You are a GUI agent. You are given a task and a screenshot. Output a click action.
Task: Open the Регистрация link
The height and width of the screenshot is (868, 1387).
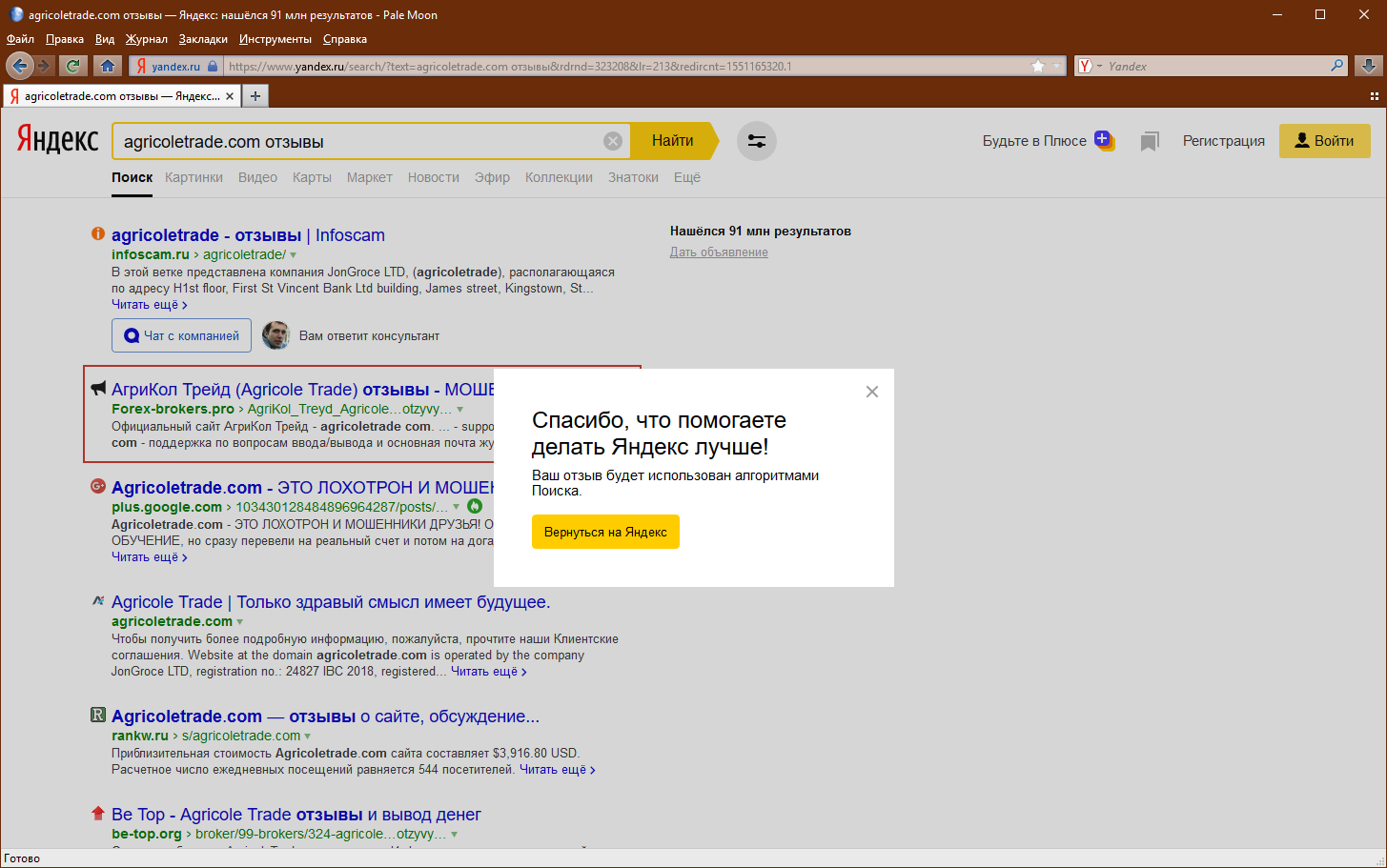pyautogui.click(x=1224, y=141)
